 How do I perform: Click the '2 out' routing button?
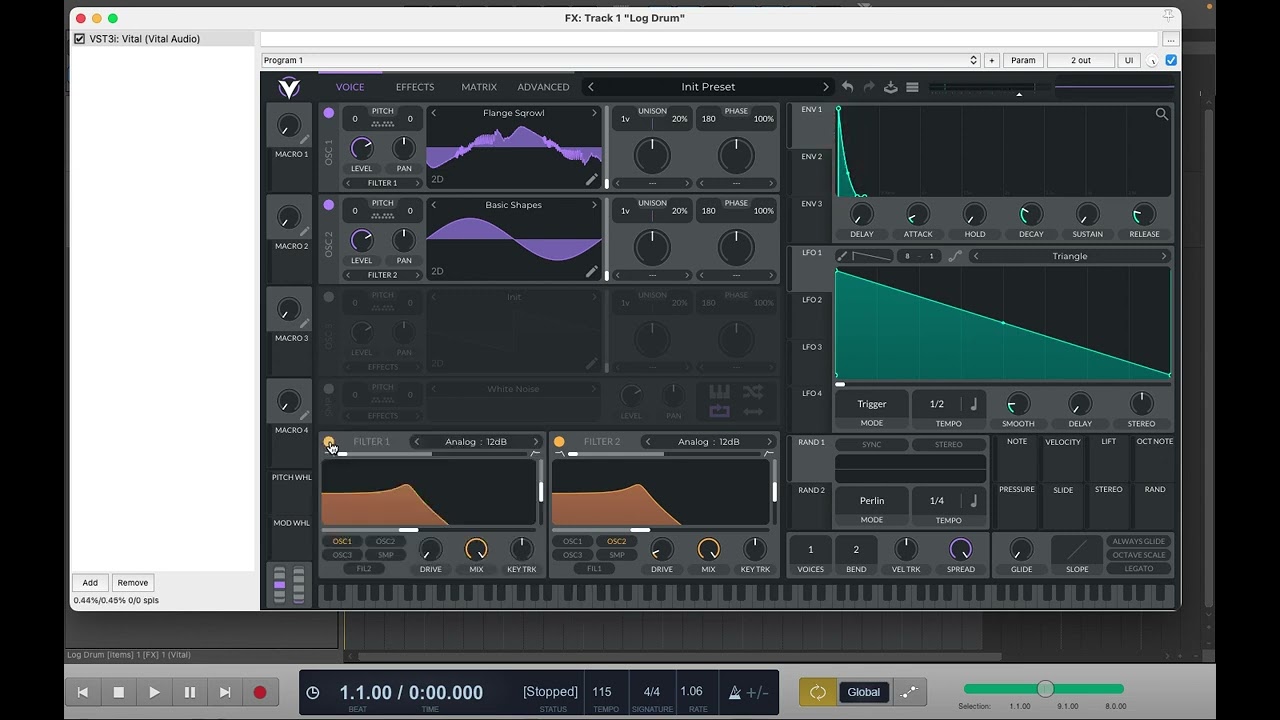pyautogui.click(x=1081, y=60)
